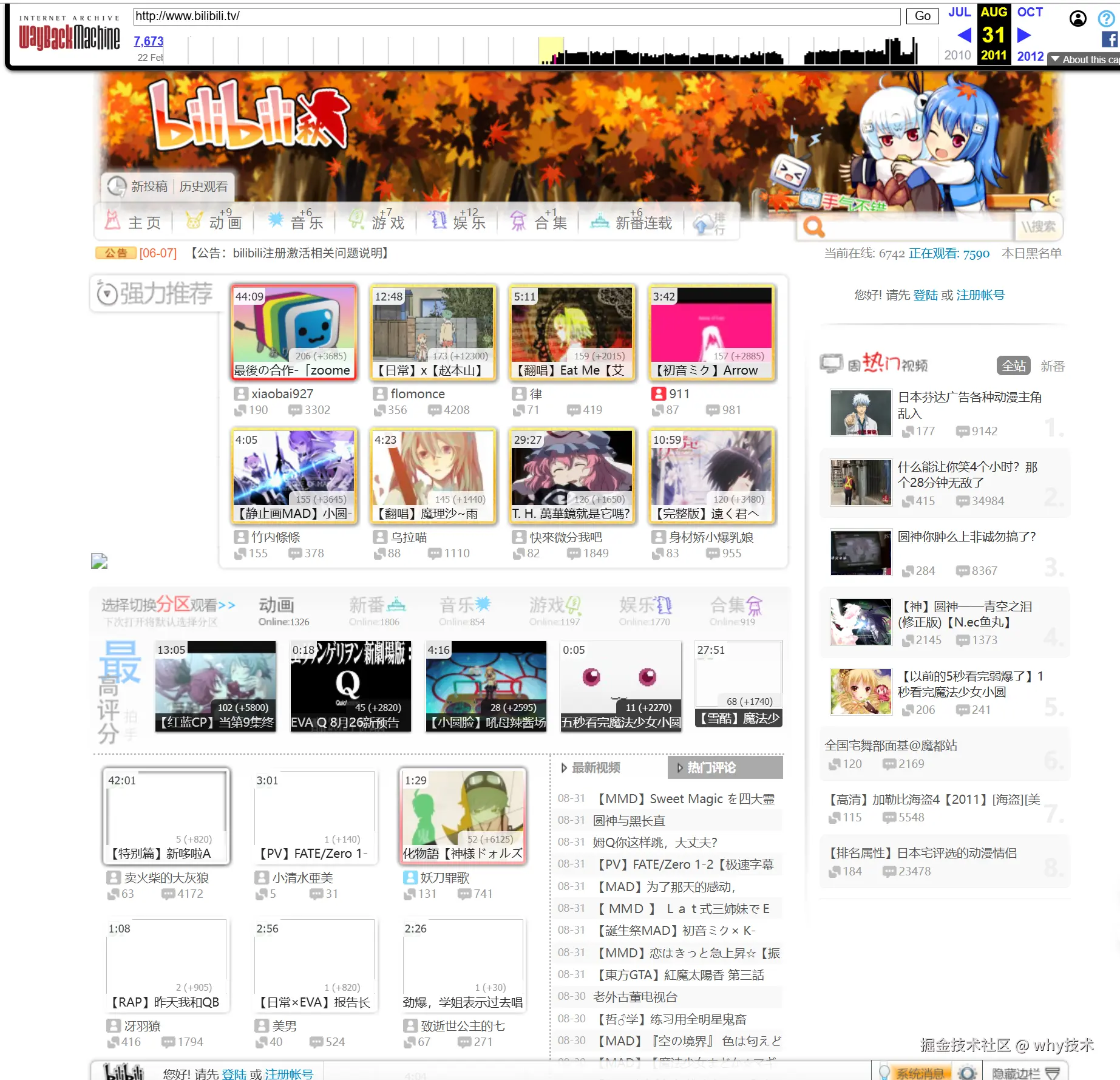Open 音乐 dropdown in main navbar
1120x1080 pixels.
click(x=296, y=221)
